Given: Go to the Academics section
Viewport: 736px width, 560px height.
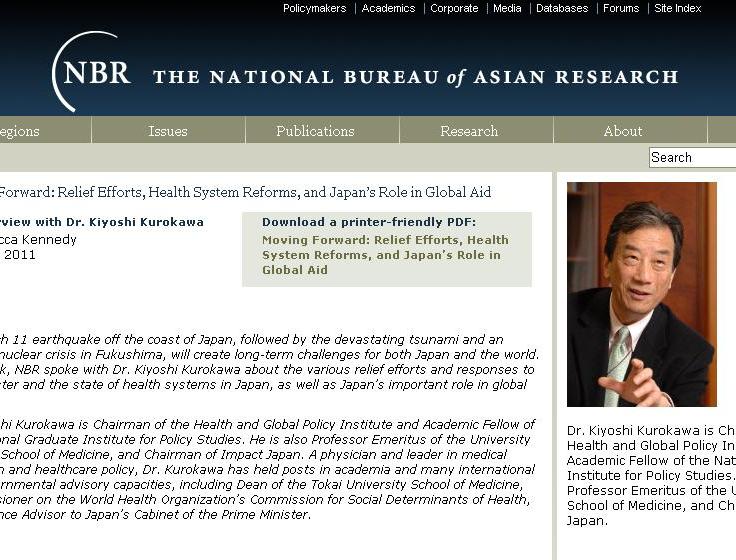Looking at the screenshot, I should pyautogui.click(x=388, y=8).
